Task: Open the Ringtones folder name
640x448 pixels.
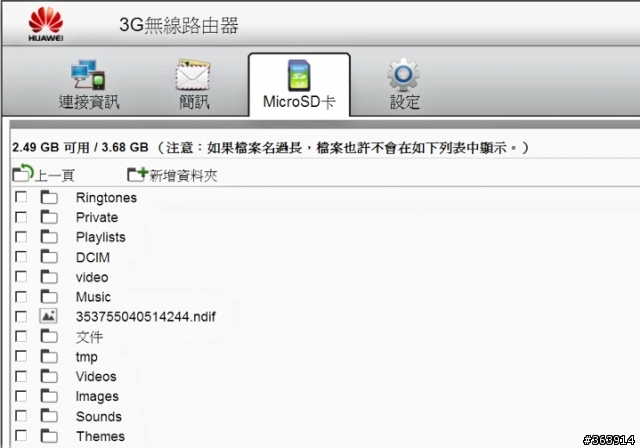Action: (106, 198)
